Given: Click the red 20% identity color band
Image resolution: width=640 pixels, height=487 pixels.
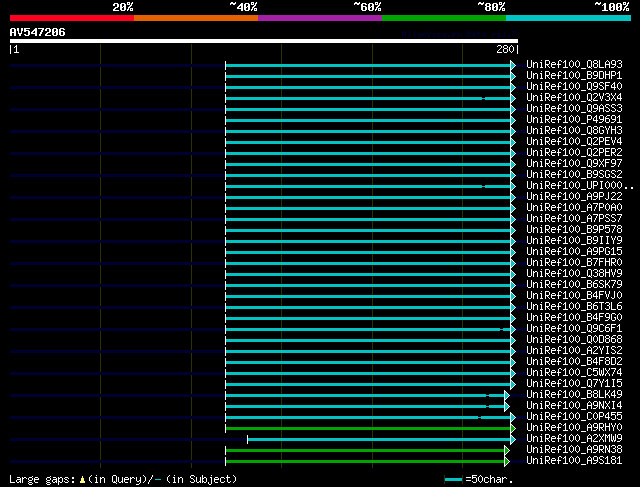Looking at the screenshot, I should click(x=72, y=18).
